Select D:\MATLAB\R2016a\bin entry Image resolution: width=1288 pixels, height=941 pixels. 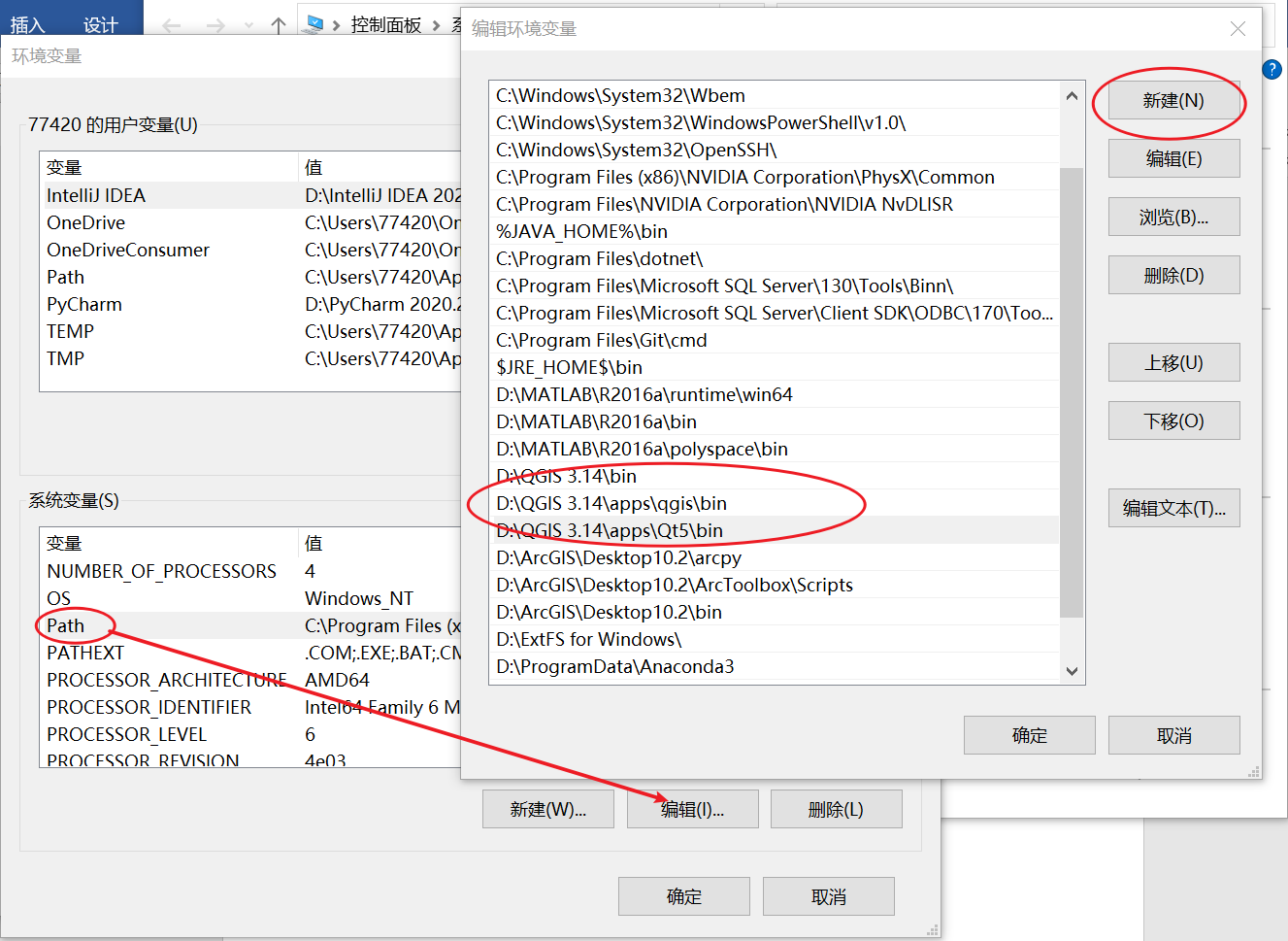(x=775, y=421)
